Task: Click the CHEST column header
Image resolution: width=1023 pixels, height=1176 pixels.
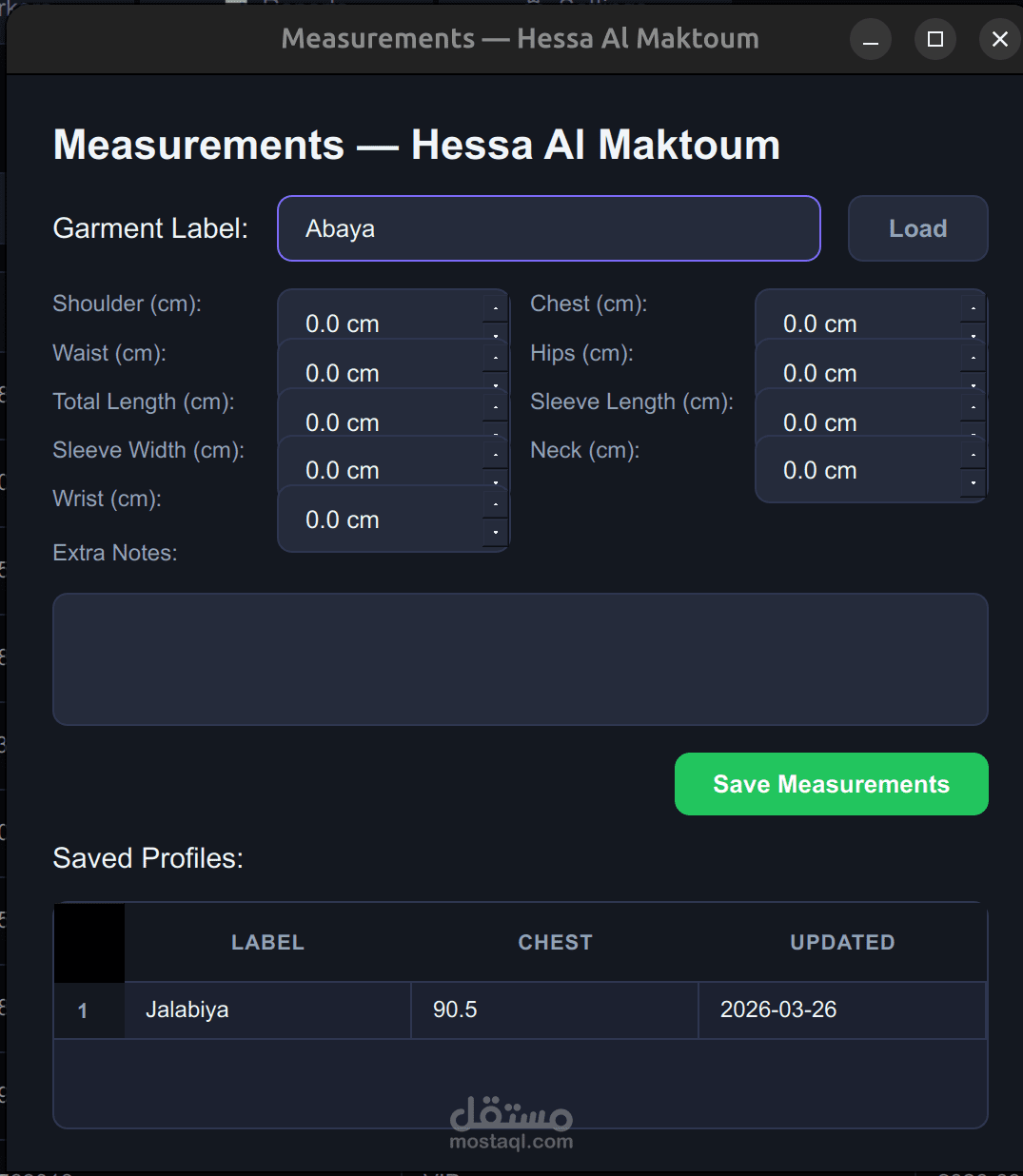Action: [555, 942]
